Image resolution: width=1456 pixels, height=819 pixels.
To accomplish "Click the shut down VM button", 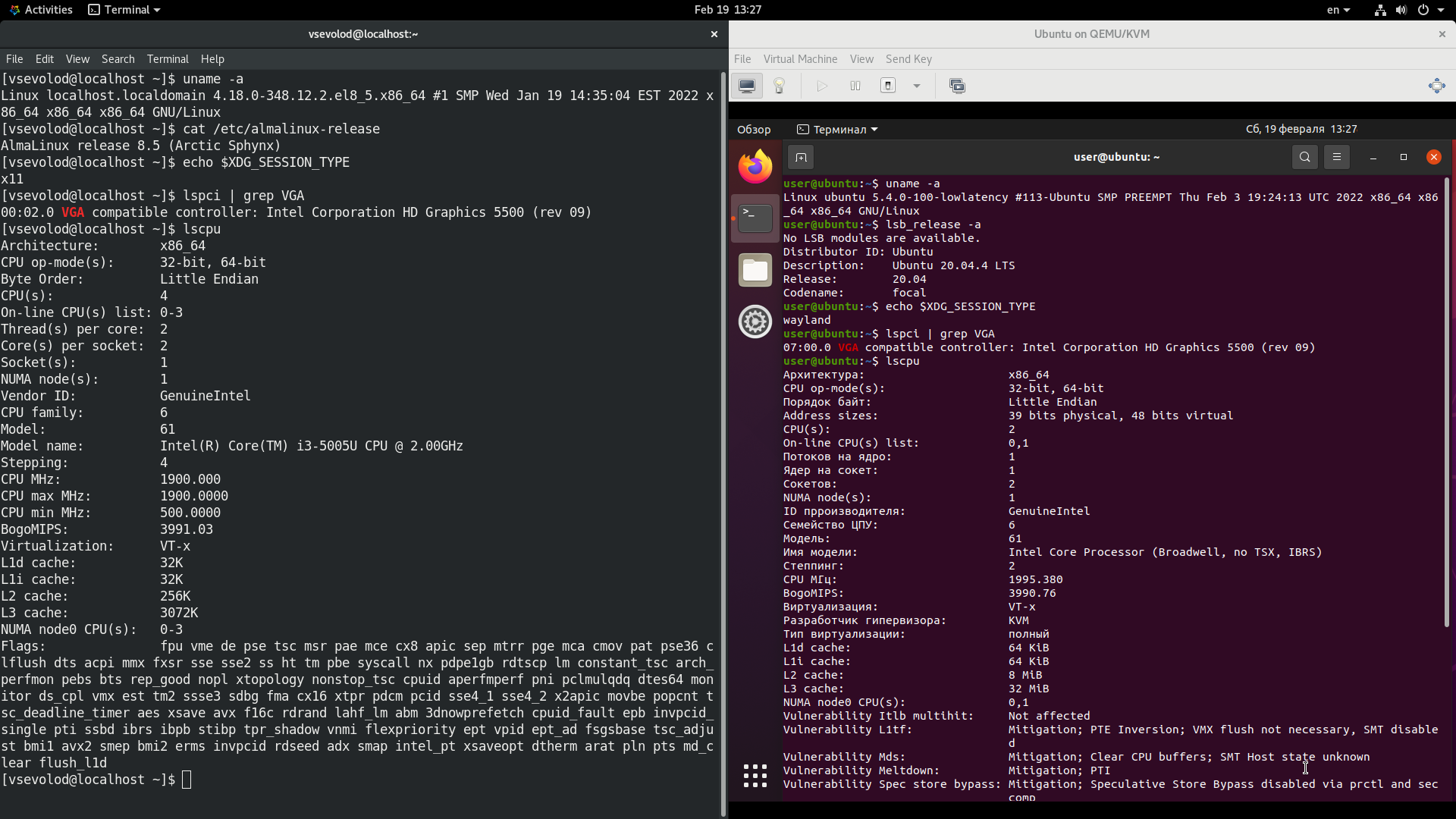I will (888, 86).
